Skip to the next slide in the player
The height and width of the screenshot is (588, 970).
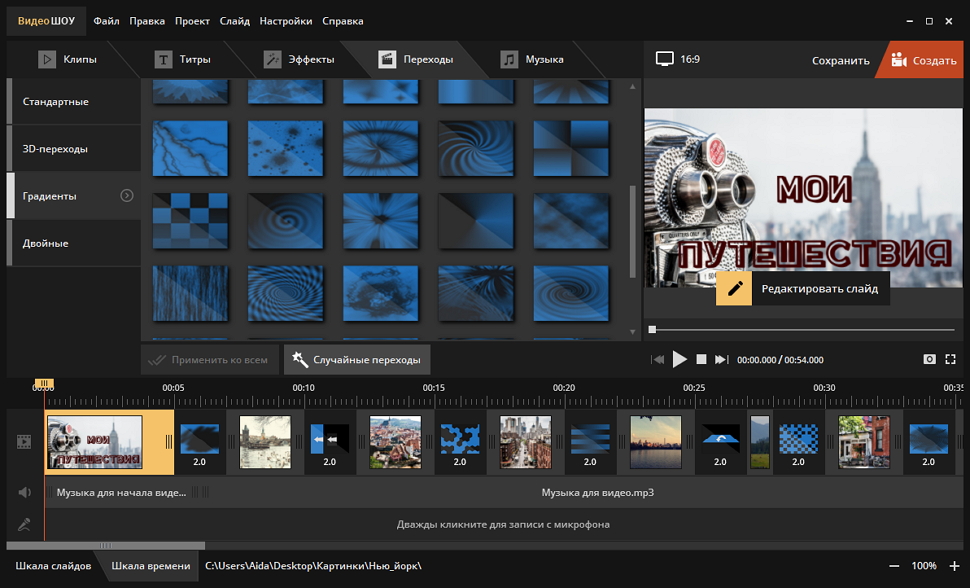(721, 359)
